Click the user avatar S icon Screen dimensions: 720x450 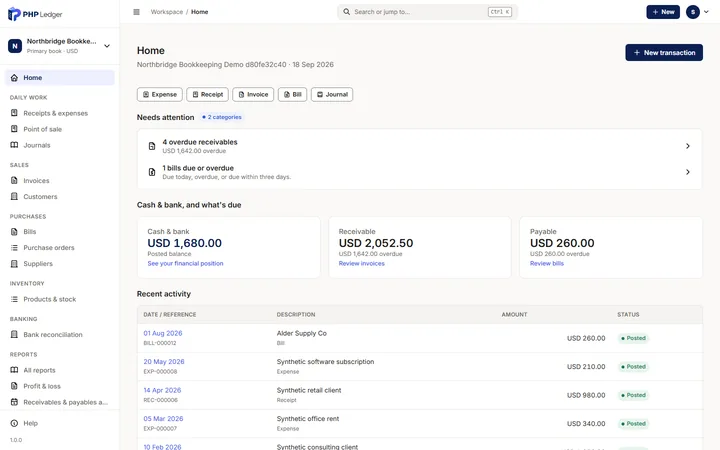(692, 12)
